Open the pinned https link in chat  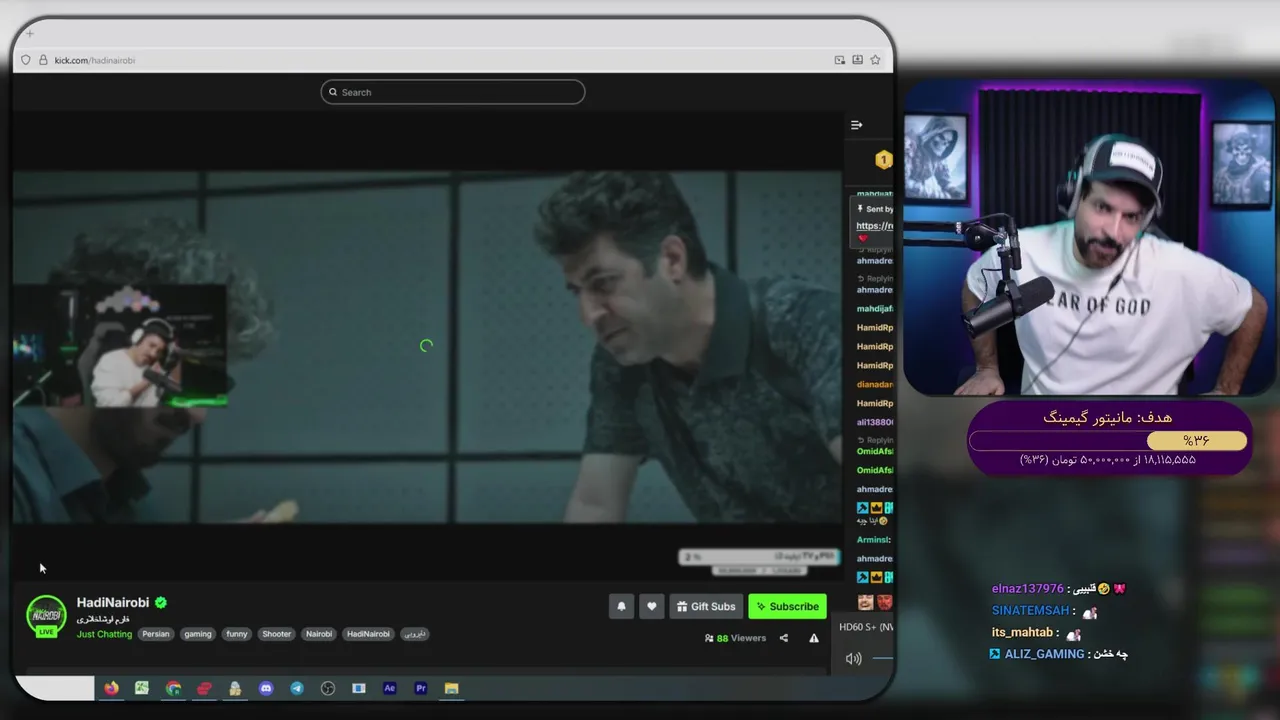(x=875, y=226)
